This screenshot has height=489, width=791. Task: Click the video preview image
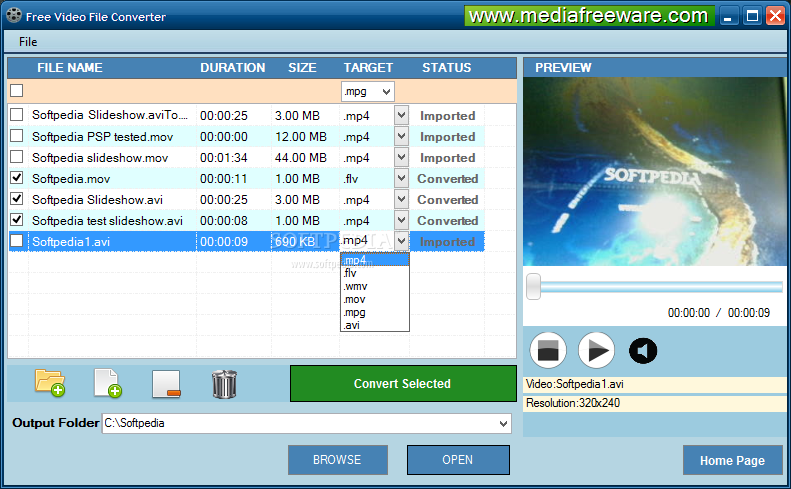(x=654, y=172)
